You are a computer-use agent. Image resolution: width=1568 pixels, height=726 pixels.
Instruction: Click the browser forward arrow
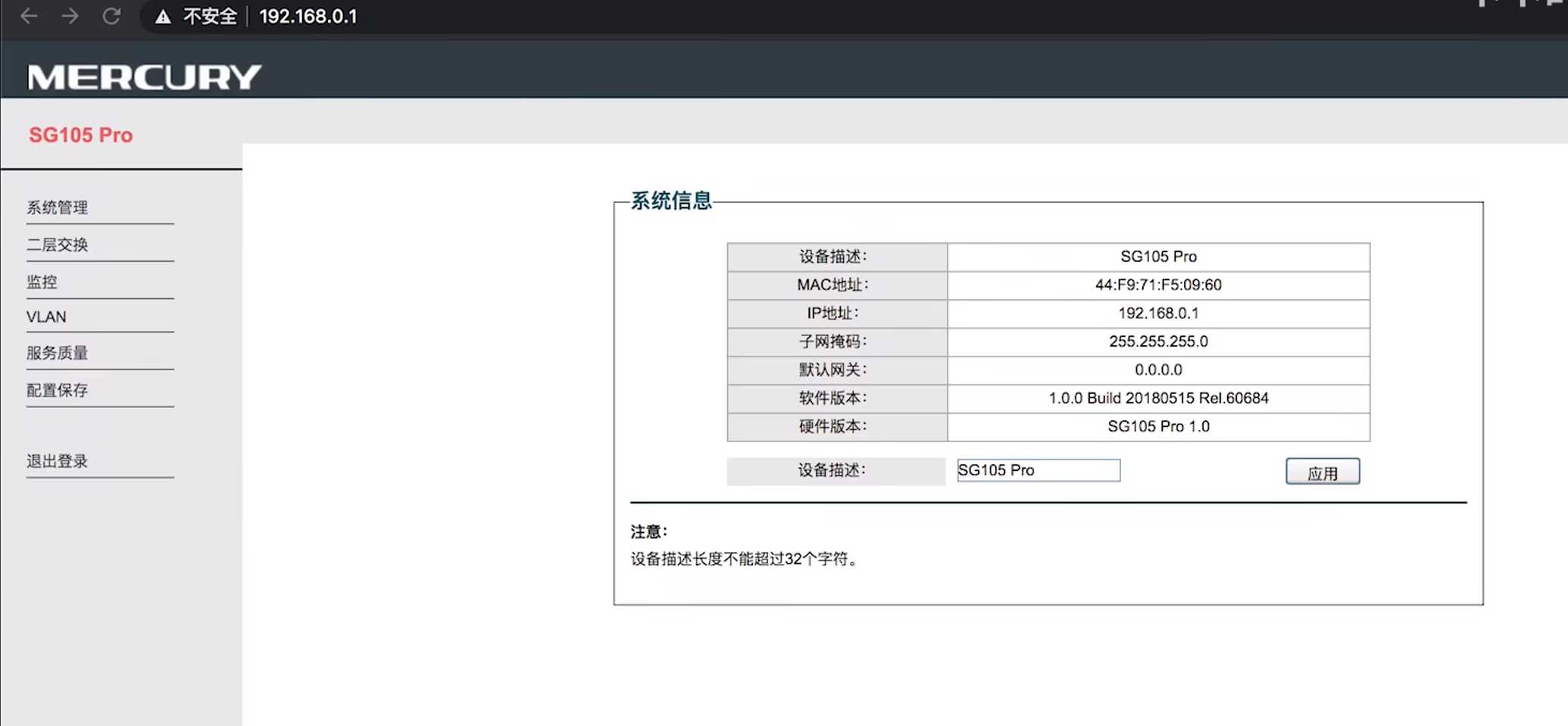[x=70, y=16]
